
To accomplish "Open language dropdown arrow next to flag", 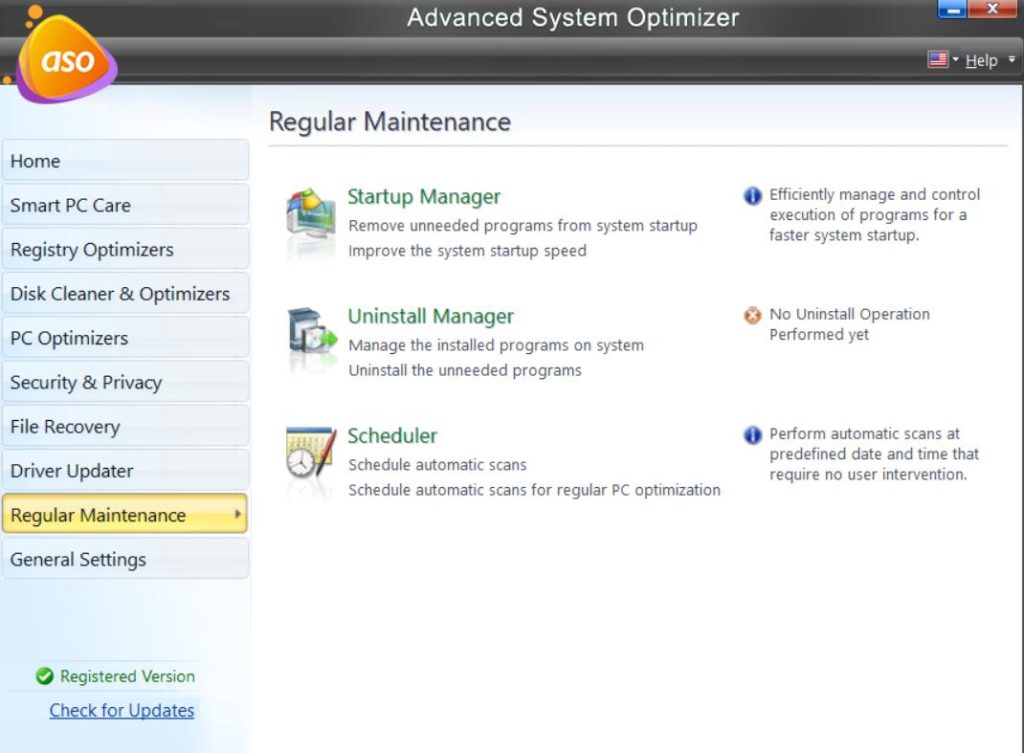I will pos(955,59).
